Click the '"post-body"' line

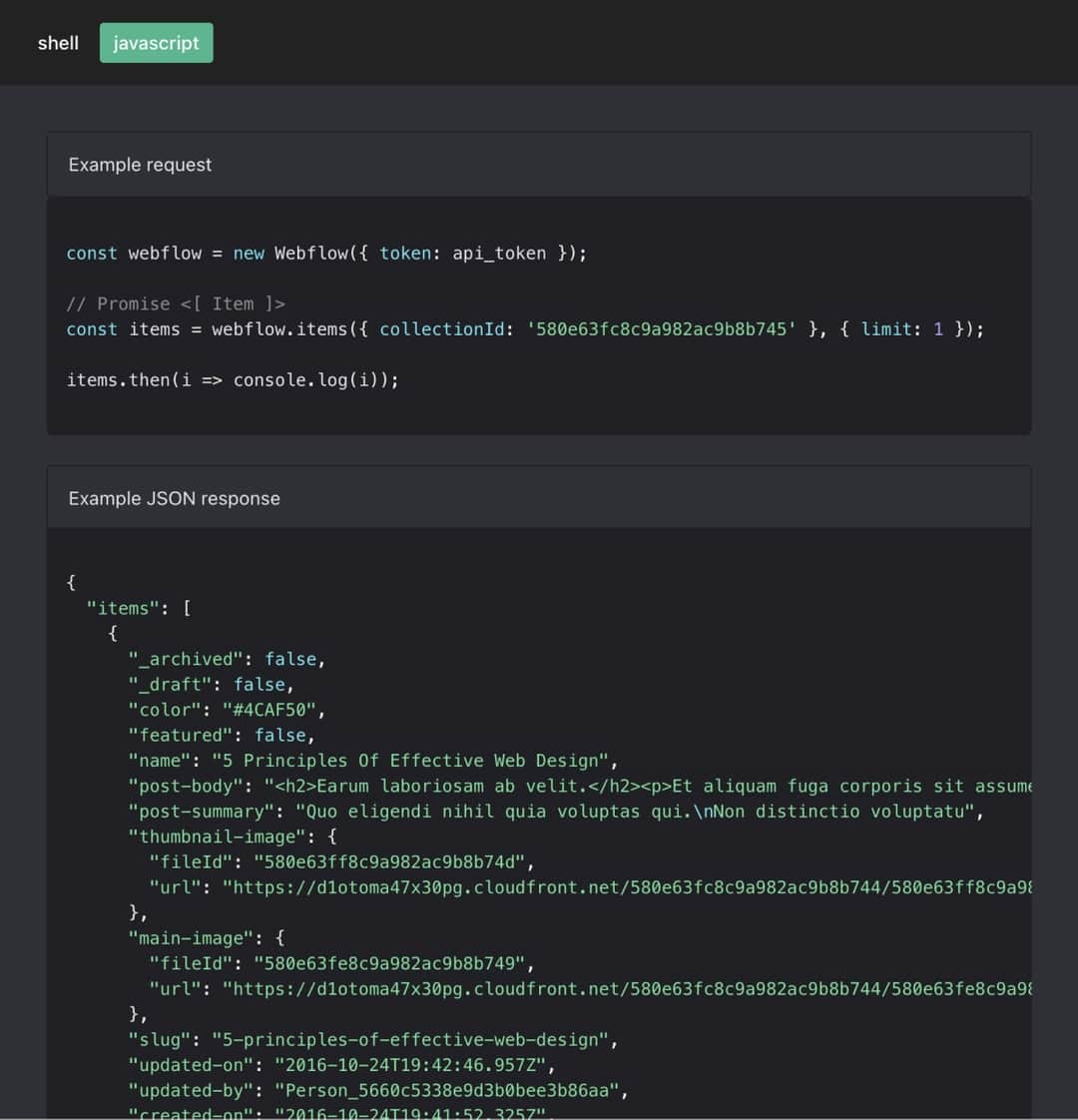point(579,786)
